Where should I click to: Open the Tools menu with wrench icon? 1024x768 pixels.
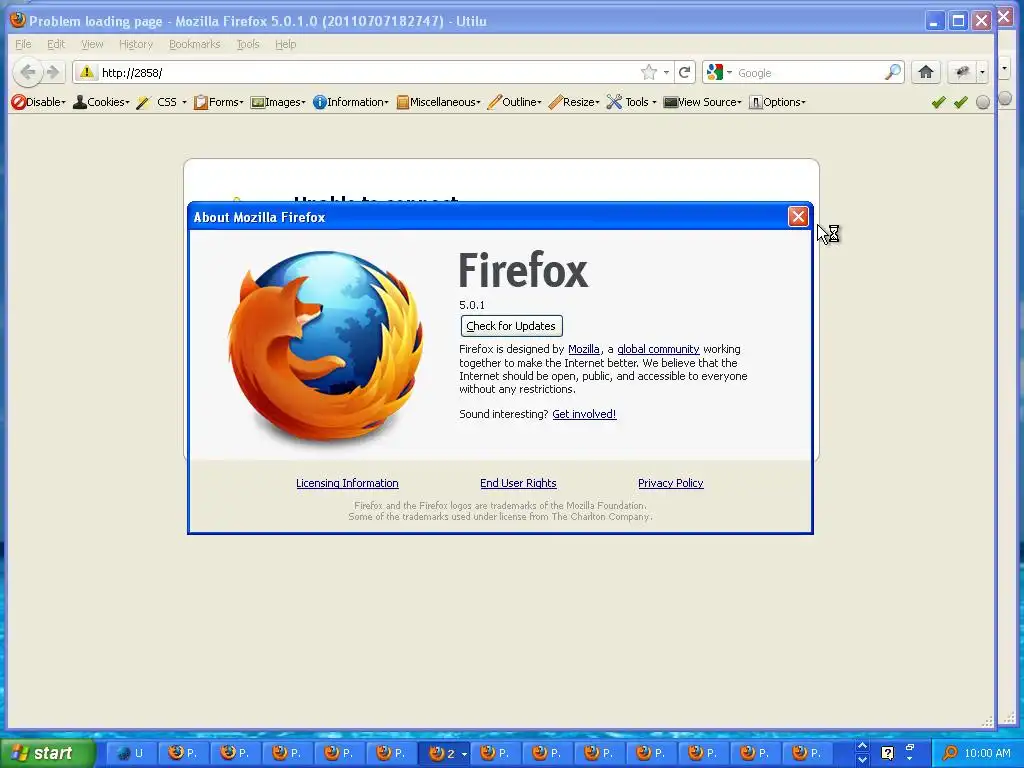click(x=632, y=102)
